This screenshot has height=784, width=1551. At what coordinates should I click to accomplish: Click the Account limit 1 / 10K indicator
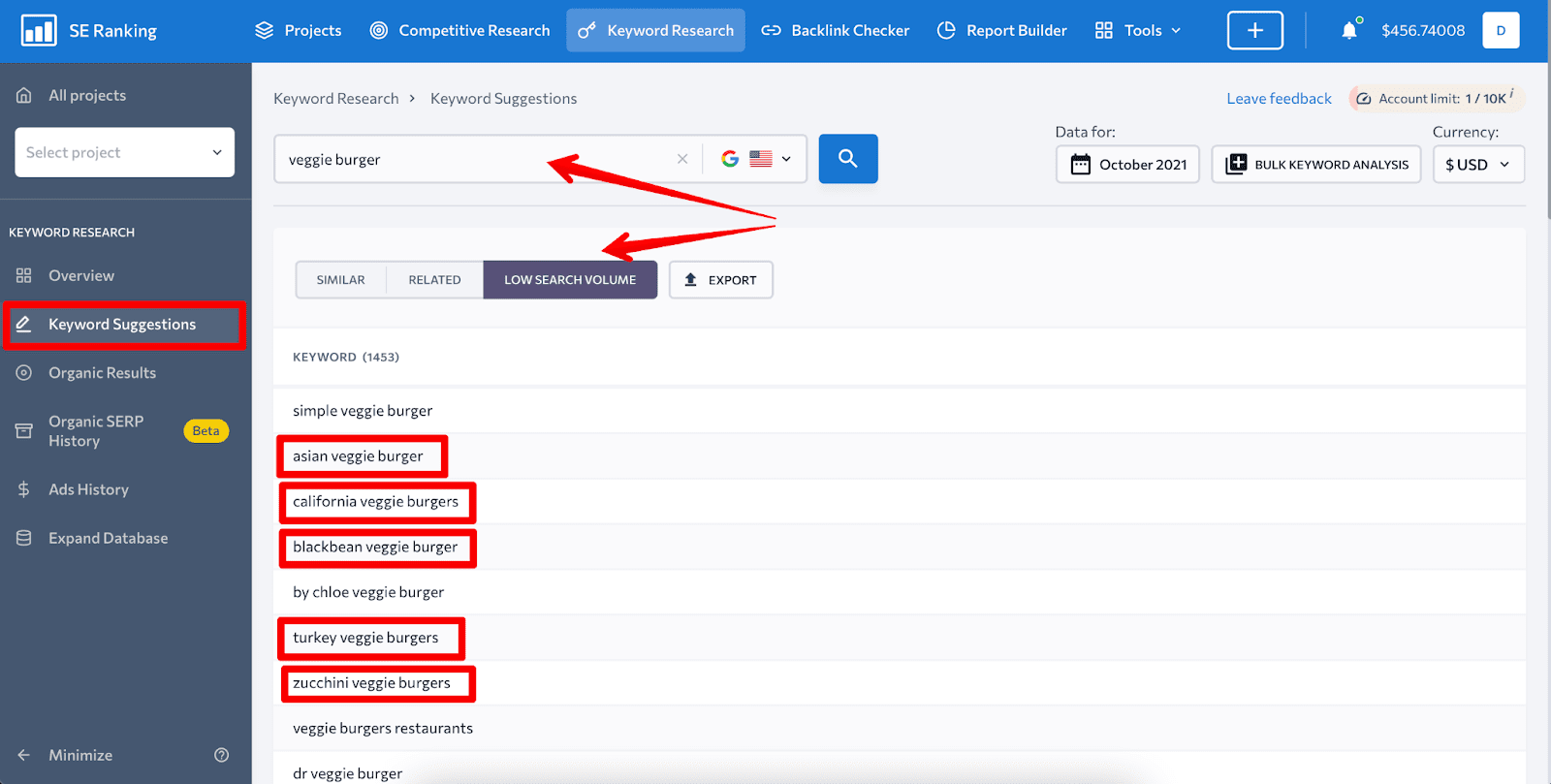tap(1437, 98)
